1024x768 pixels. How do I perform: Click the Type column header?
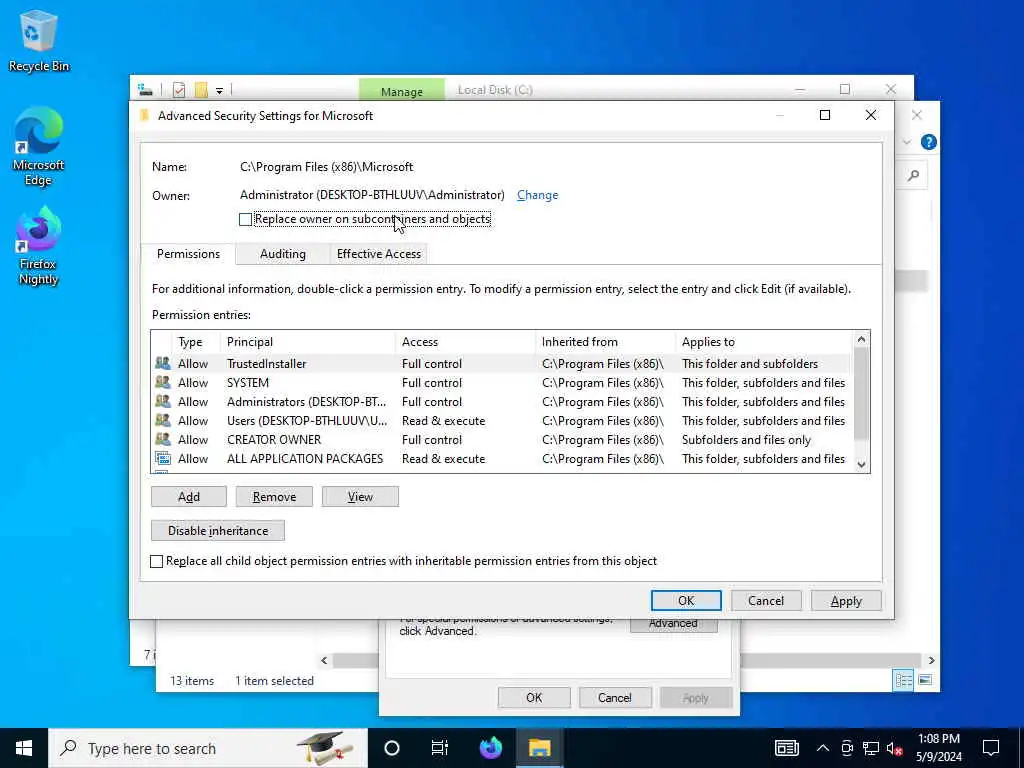click(x=197, y=342)
